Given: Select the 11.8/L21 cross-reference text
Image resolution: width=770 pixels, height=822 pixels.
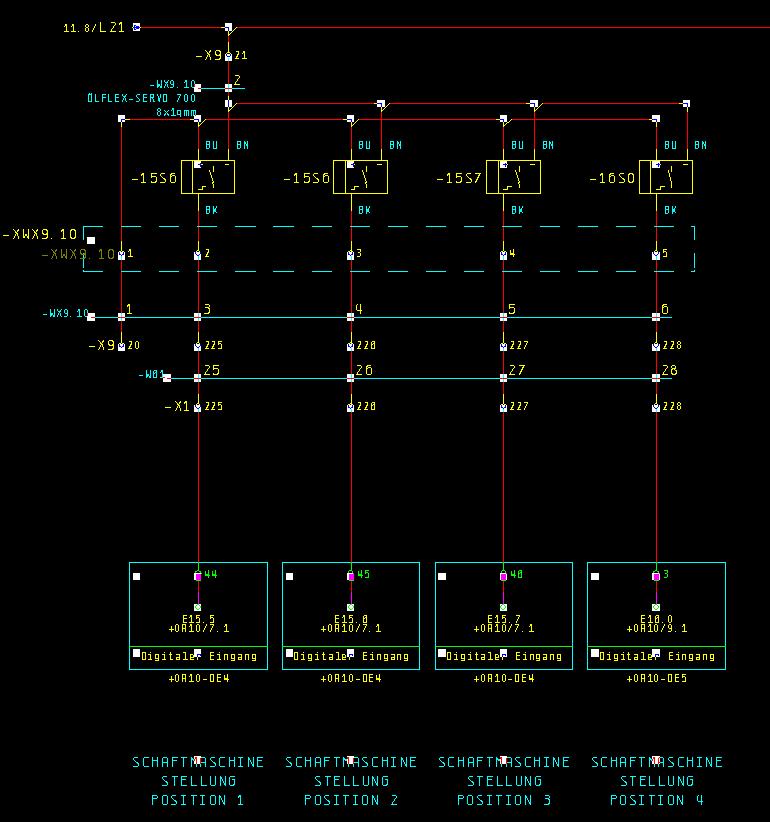Looking at the screenshot, I should click(94, 28).
